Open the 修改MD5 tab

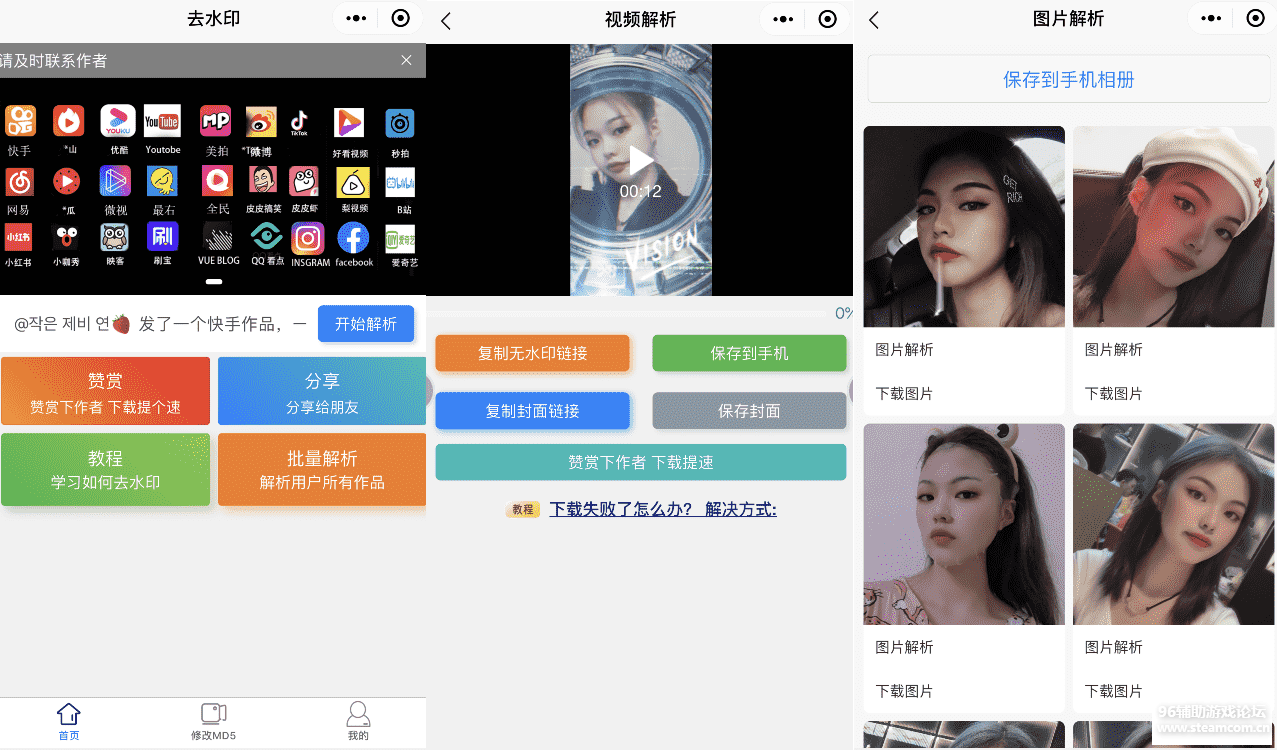click(213, 721)
